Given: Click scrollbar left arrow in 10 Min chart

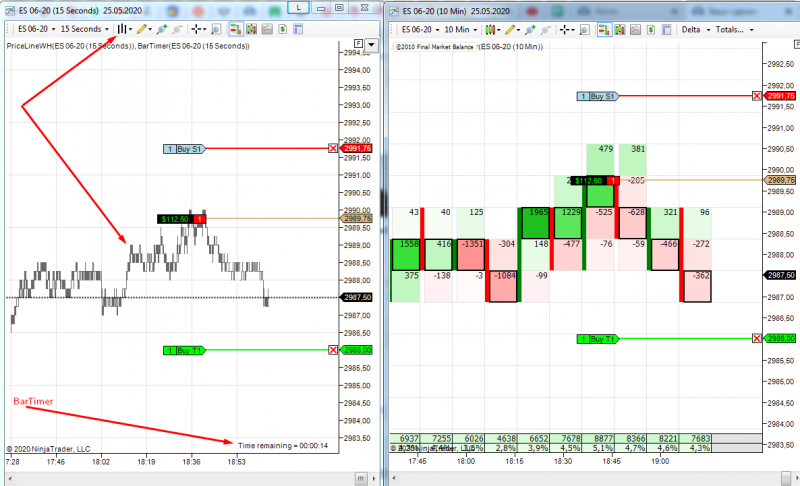Looking at the screenshot, I should tap(393, 478).
